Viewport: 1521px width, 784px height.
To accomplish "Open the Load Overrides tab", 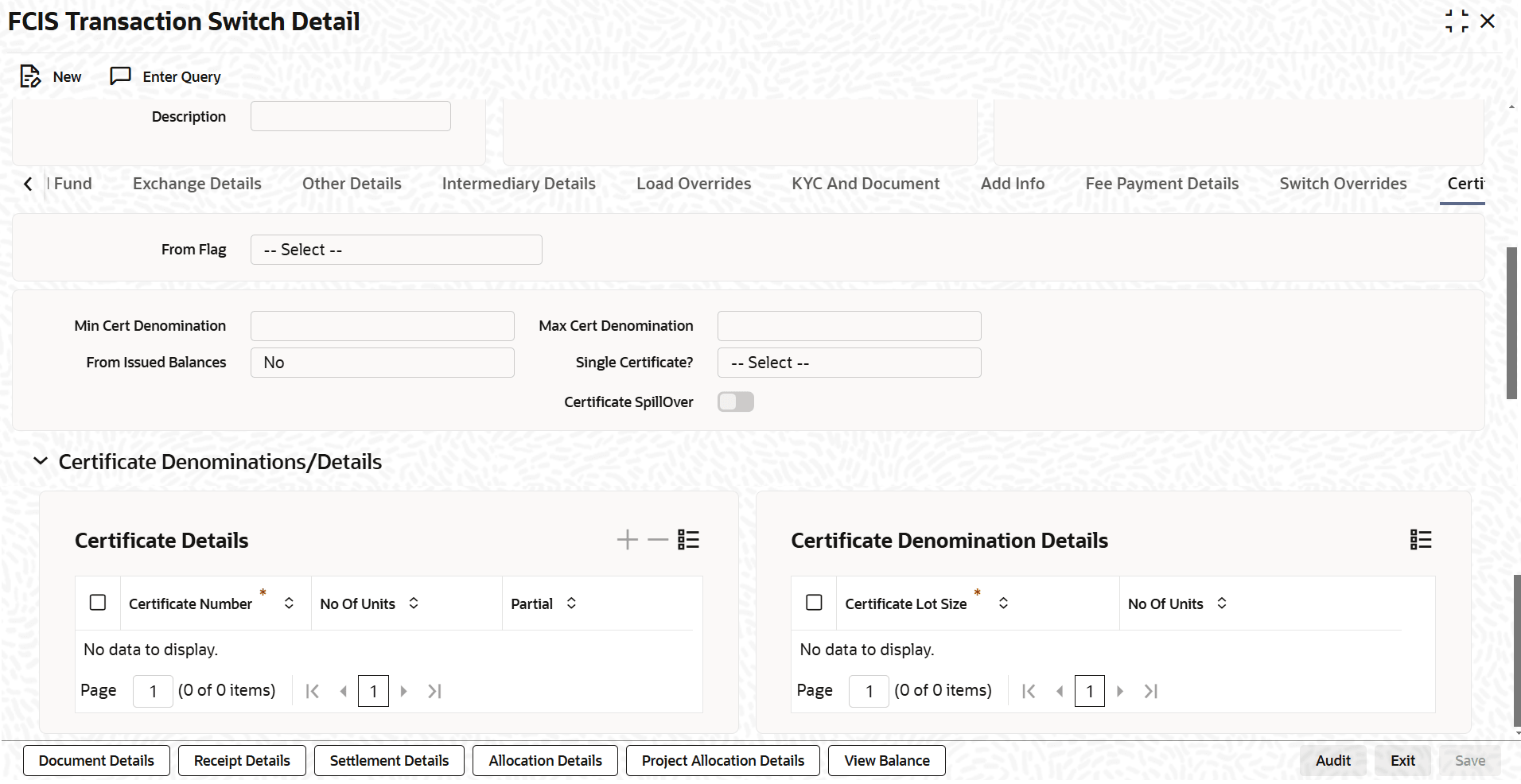I will tap(694, 184).
